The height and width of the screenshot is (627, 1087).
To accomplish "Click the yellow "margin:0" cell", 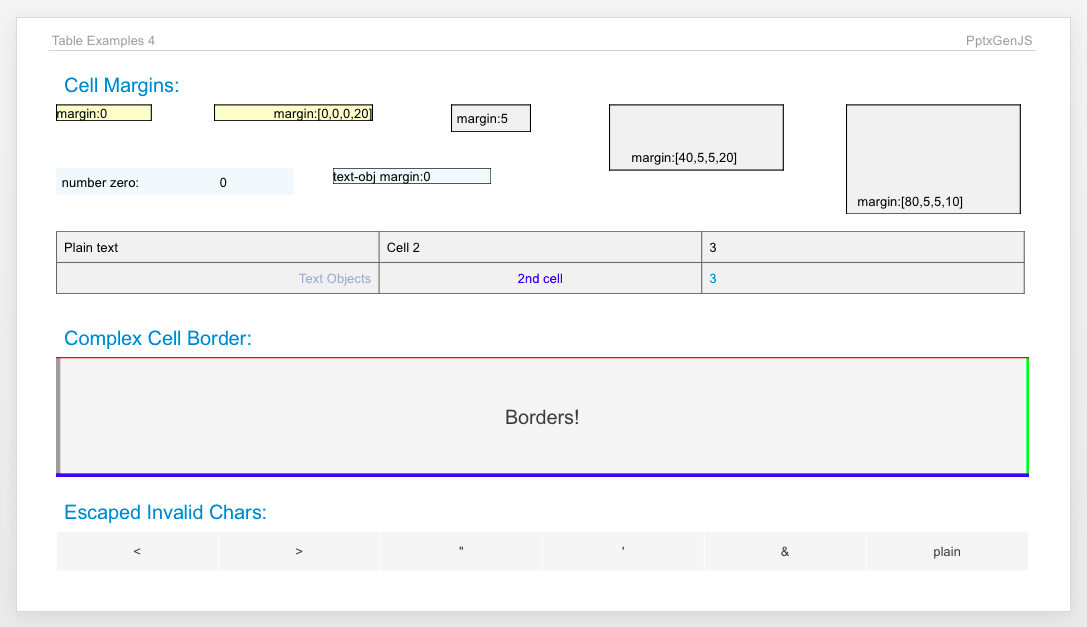I will tap(103, 112).
